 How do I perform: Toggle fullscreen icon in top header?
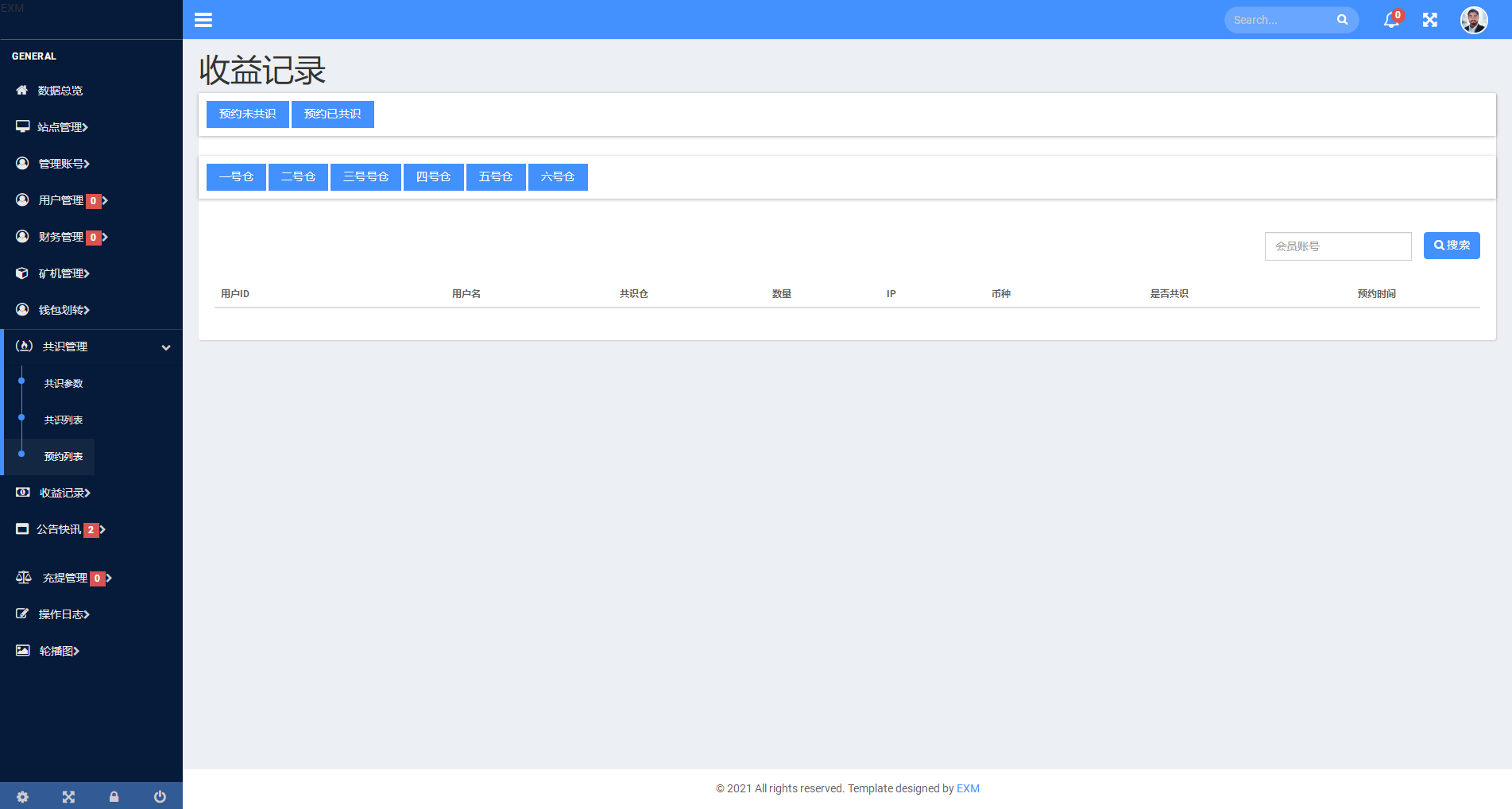point(1430,20)
